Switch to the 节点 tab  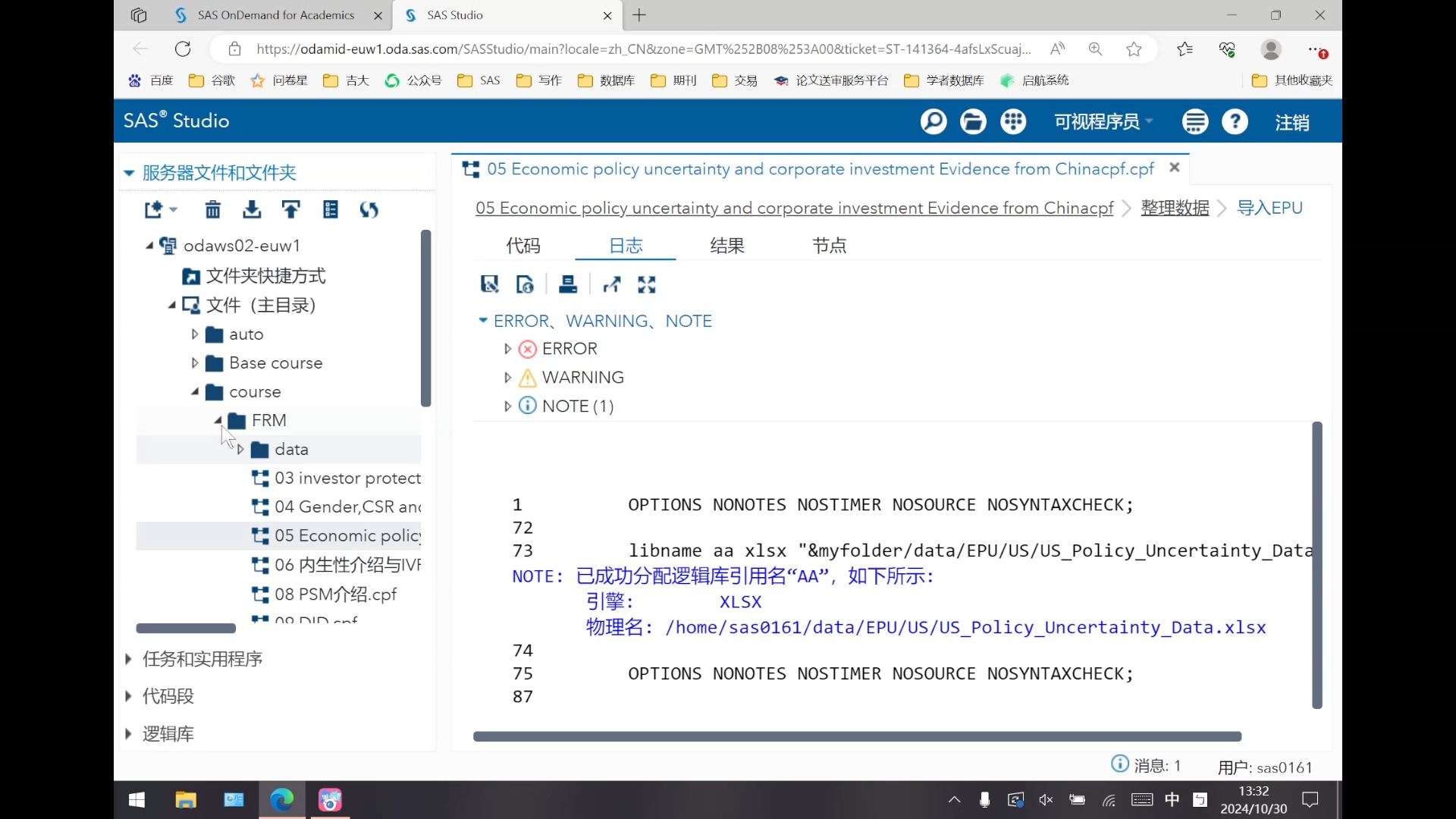tap(829, 245)
